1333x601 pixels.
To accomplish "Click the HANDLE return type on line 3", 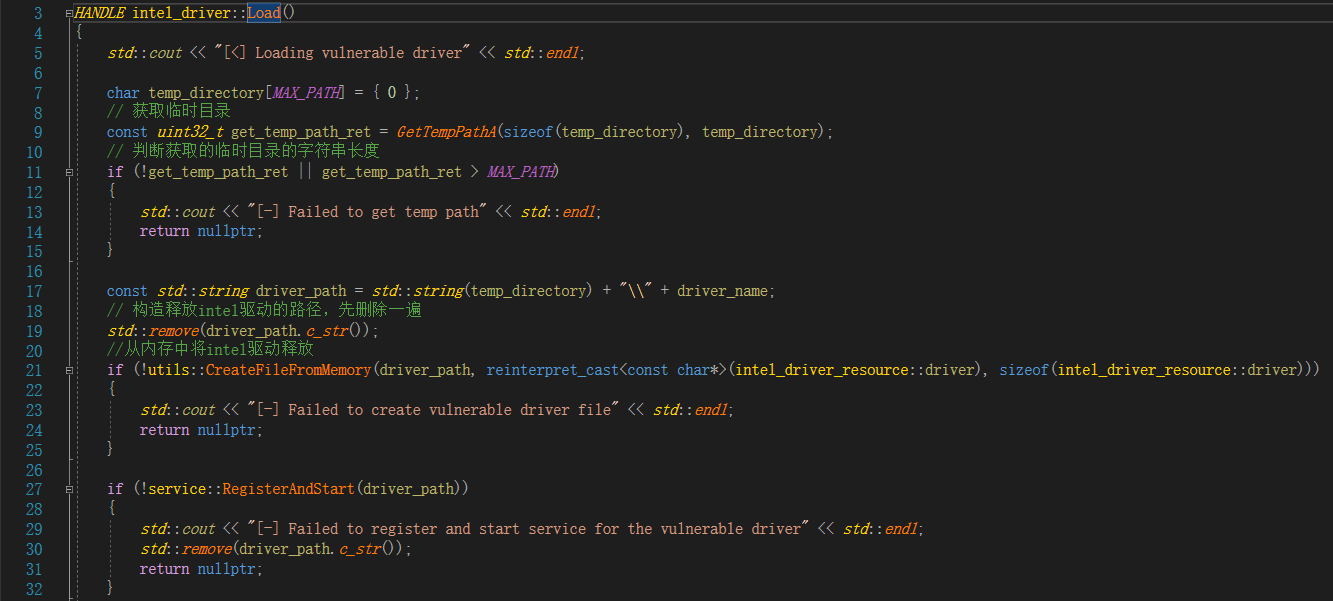I will pos(99,13).
